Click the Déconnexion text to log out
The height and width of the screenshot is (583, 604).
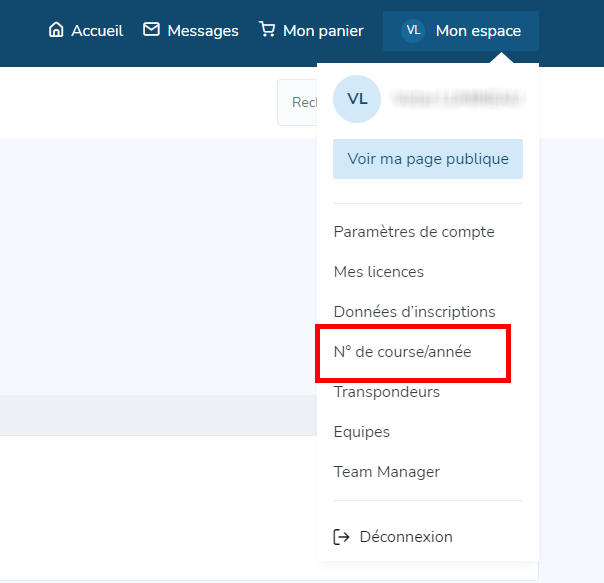pos(405,537)
